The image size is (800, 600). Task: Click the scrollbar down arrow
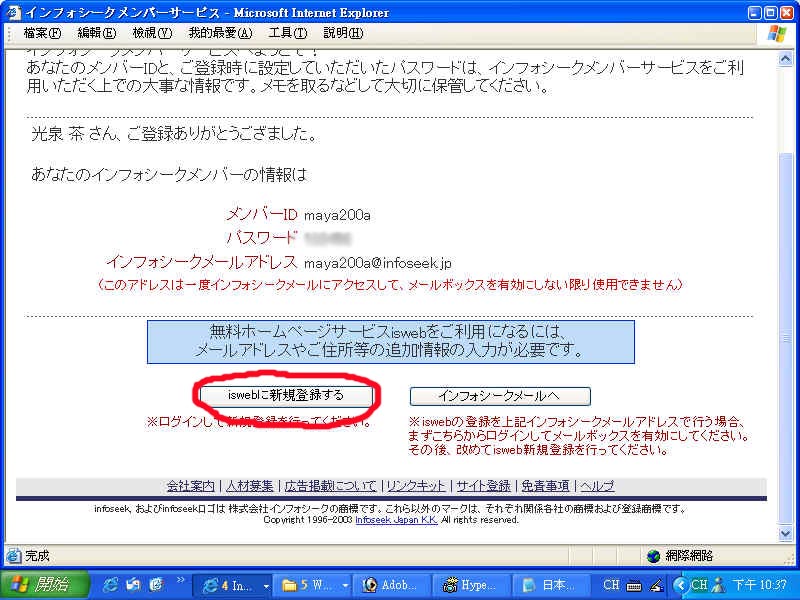(786, 534)
